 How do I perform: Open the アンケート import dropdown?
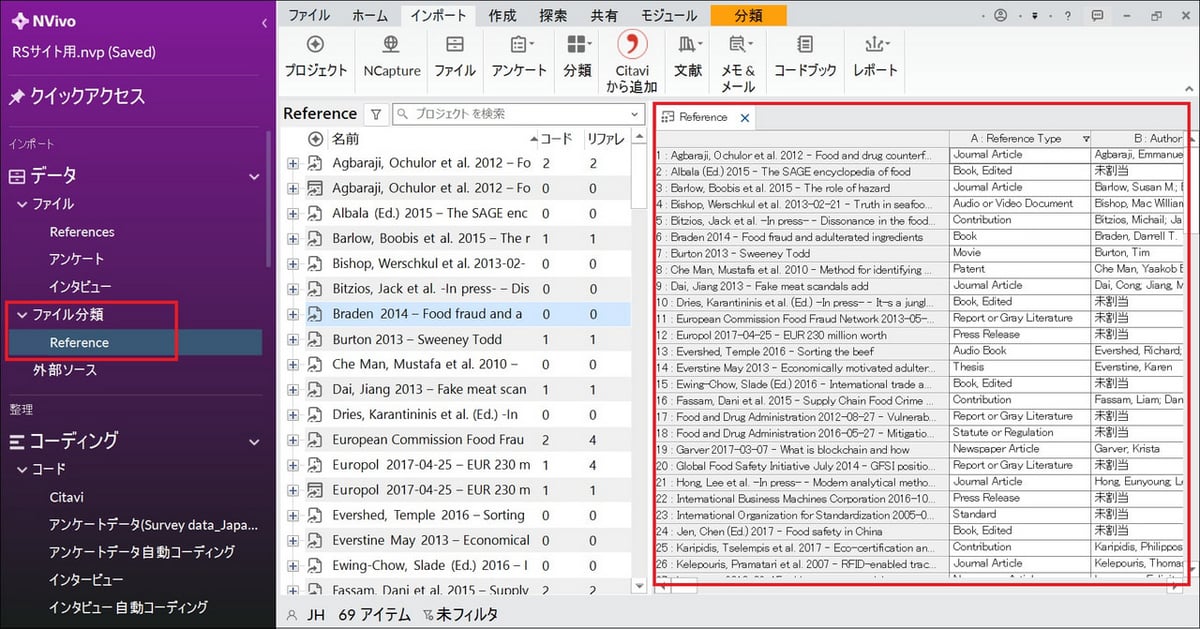click(521, 45)
